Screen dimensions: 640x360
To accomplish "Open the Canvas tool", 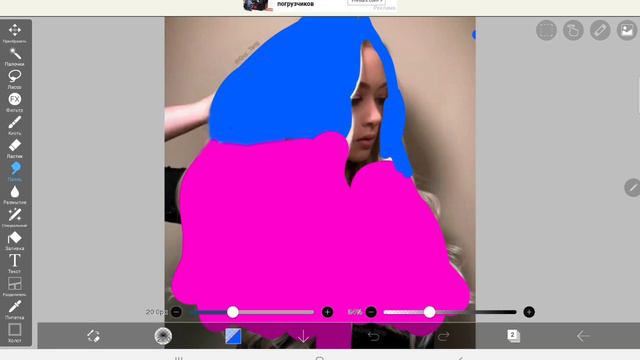I will 15,332.
